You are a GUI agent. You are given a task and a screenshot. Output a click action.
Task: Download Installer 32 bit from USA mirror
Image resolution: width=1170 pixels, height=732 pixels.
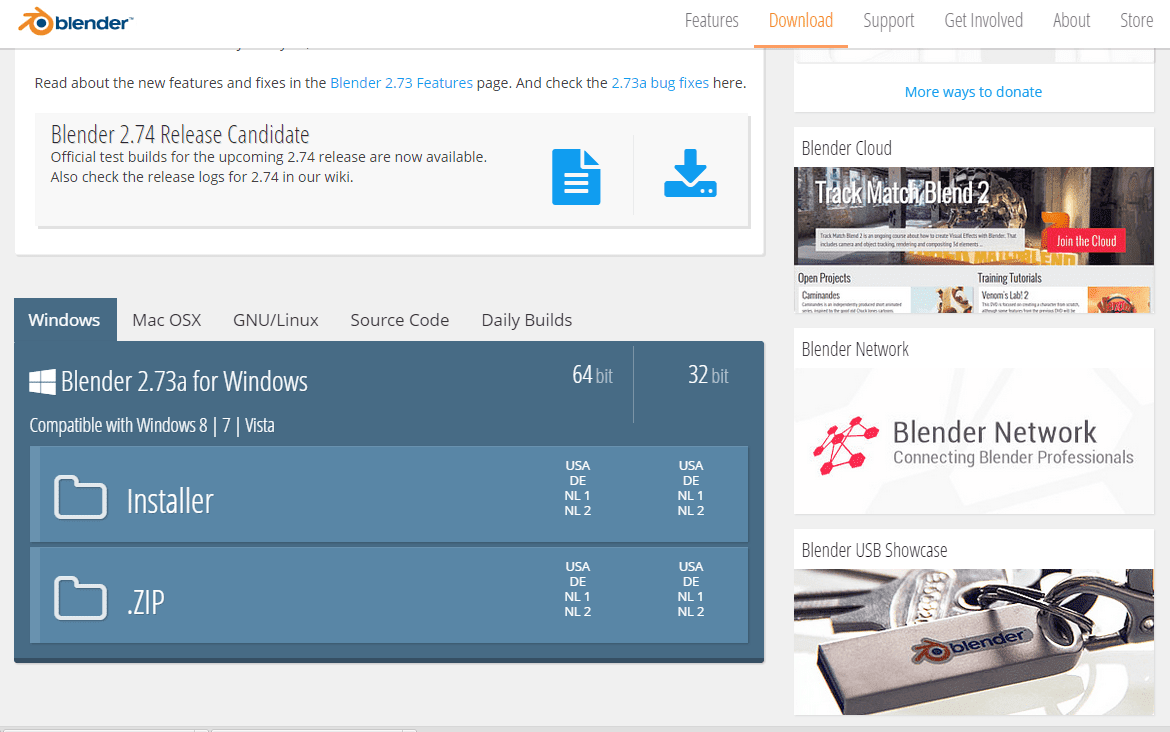(691, 466)
